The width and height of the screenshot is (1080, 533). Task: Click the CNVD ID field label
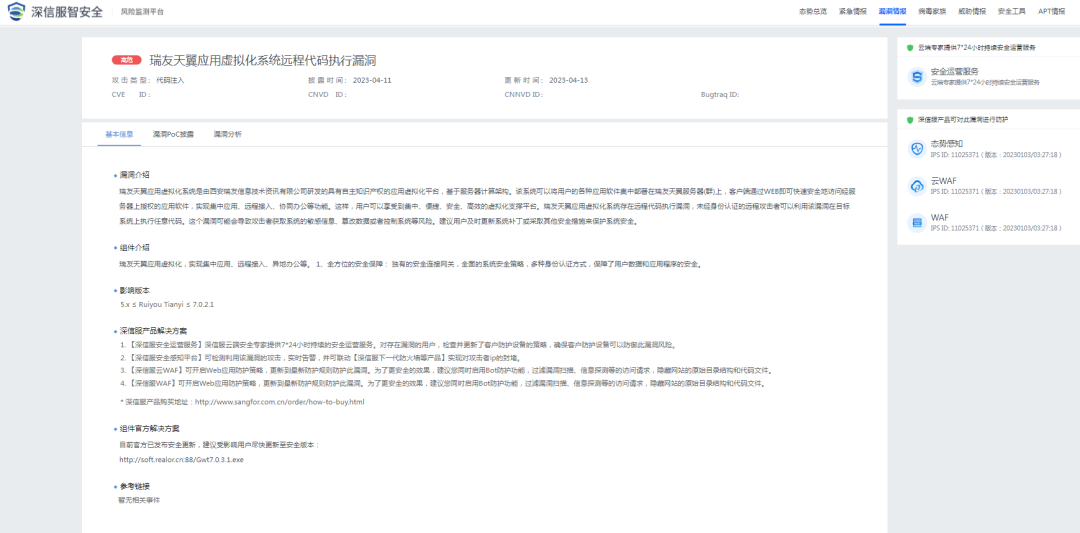pyautogui.click(x=327, y=95)
